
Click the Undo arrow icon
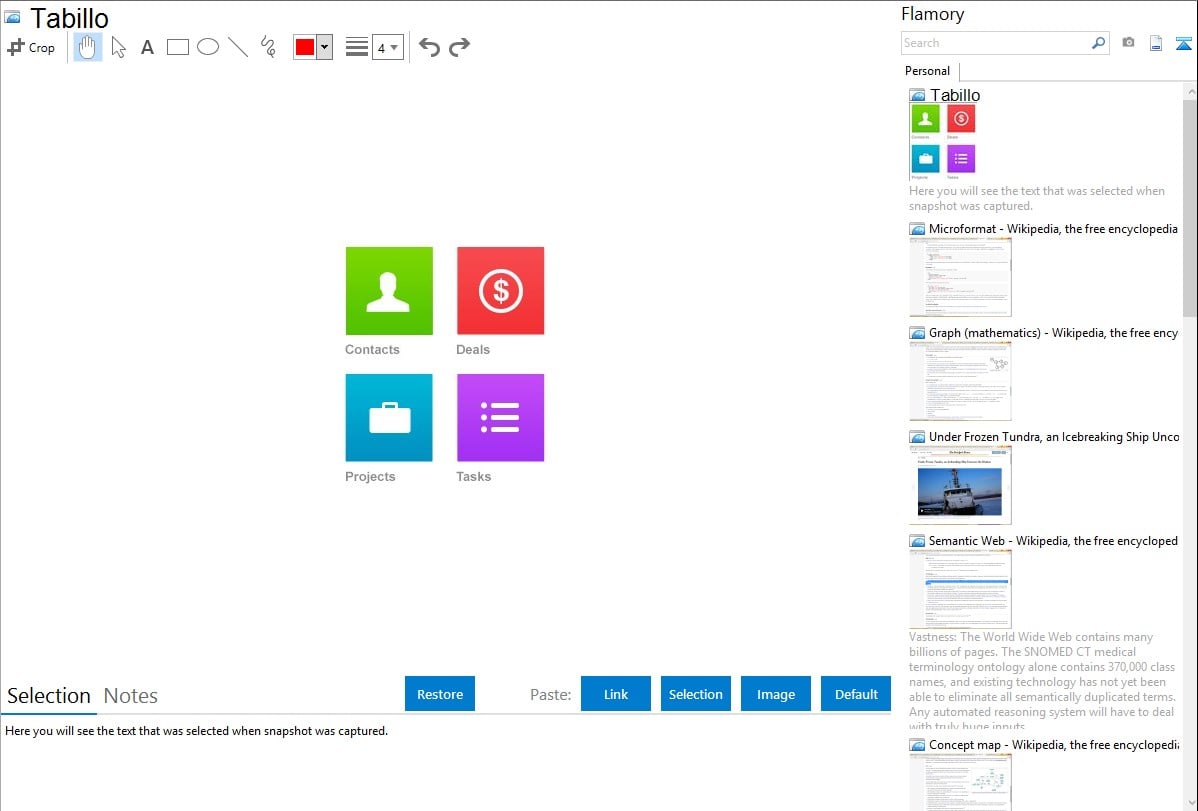pyautogui.click(x=430, y=45)
